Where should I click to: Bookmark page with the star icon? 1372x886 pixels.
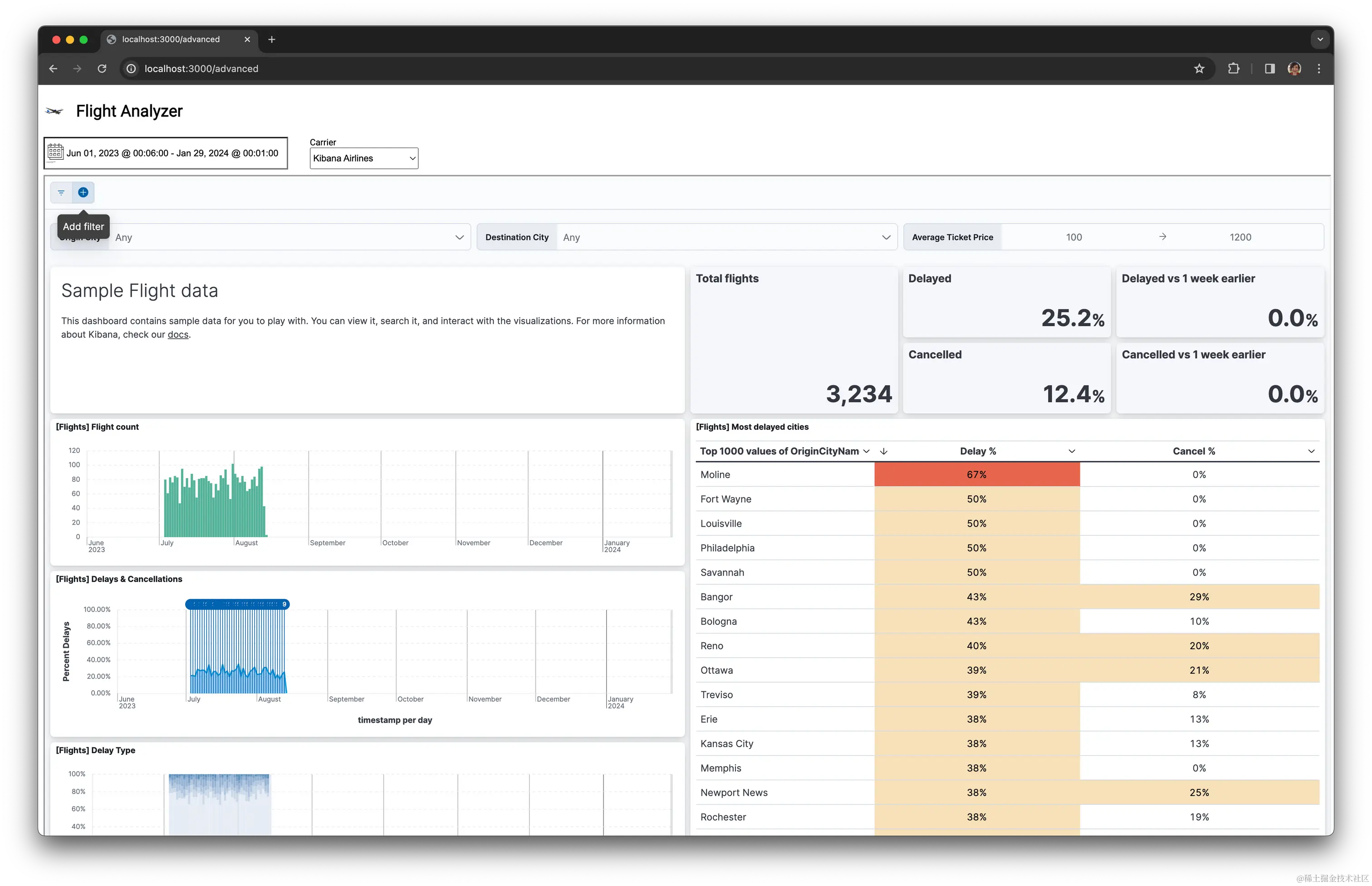(x=1199, y=69)
